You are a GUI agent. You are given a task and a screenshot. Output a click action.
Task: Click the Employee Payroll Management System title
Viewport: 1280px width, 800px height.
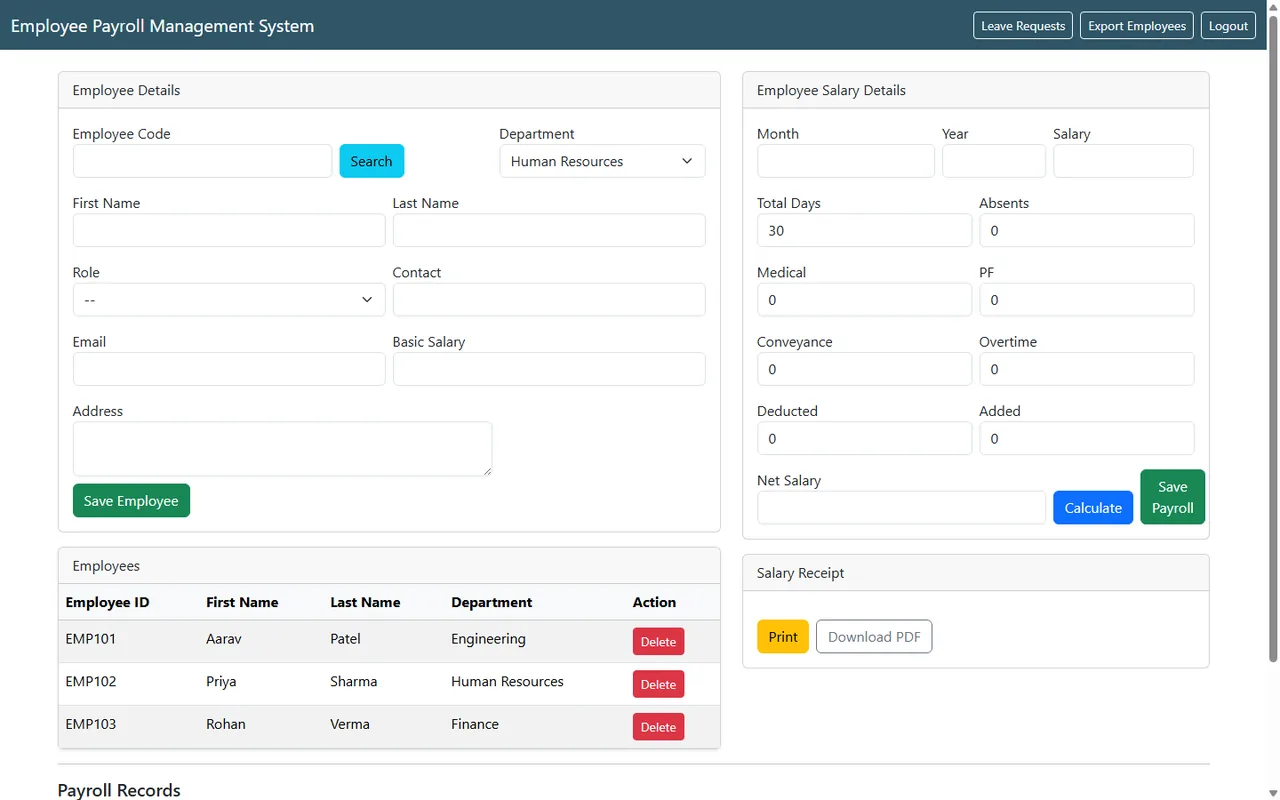[x=162, y=26]
